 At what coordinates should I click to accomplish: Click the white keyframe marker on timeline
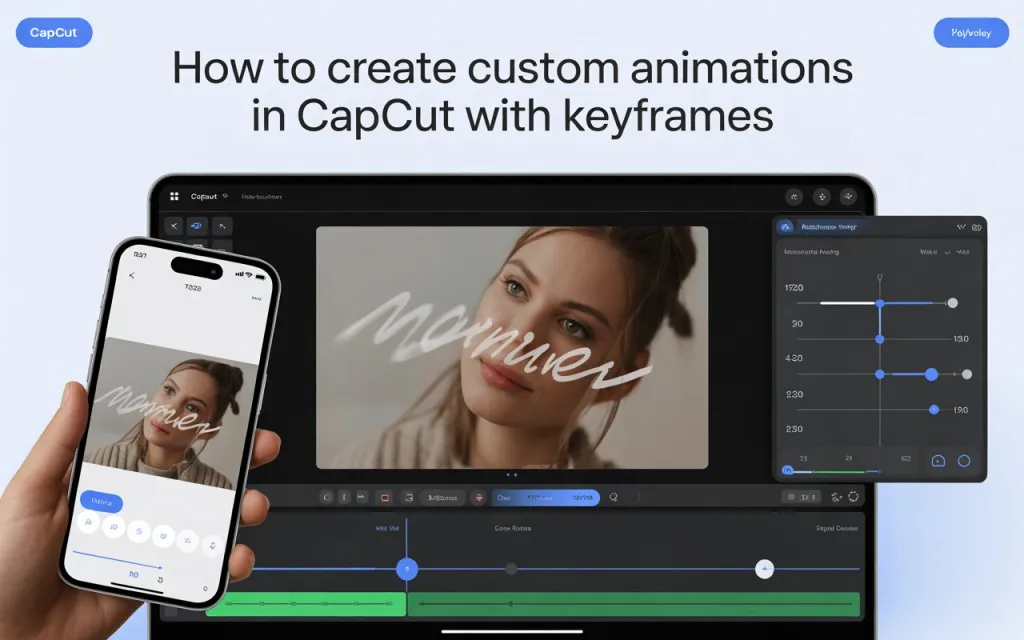[x=765, y=569]
